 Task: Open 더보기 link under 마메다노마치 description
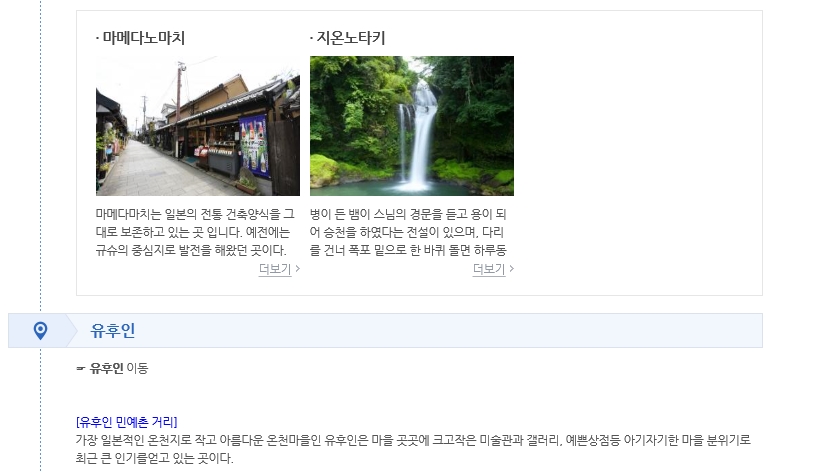coord(275,269)
